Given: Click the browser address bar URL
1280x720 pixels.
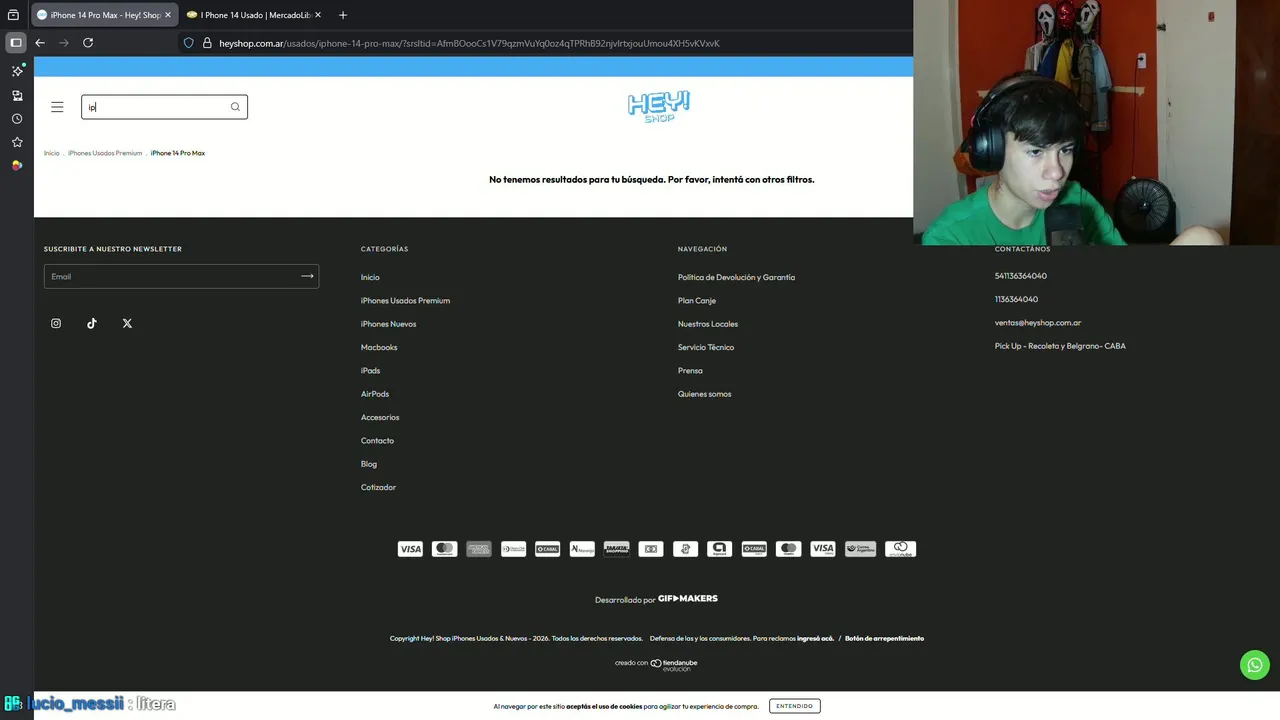Looking at the screenshot, I should pos(469,43).
